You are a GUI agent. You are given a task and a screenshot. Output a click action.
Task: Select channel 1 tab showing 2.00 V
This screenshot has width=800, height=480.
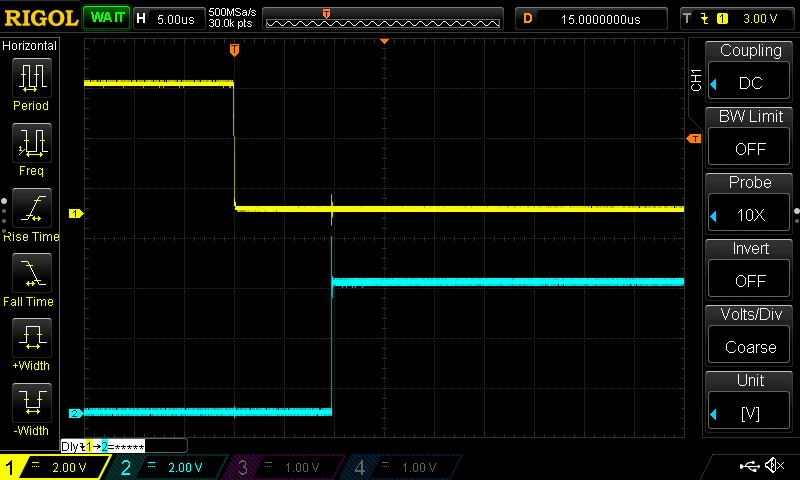click(x=55, y=467)
